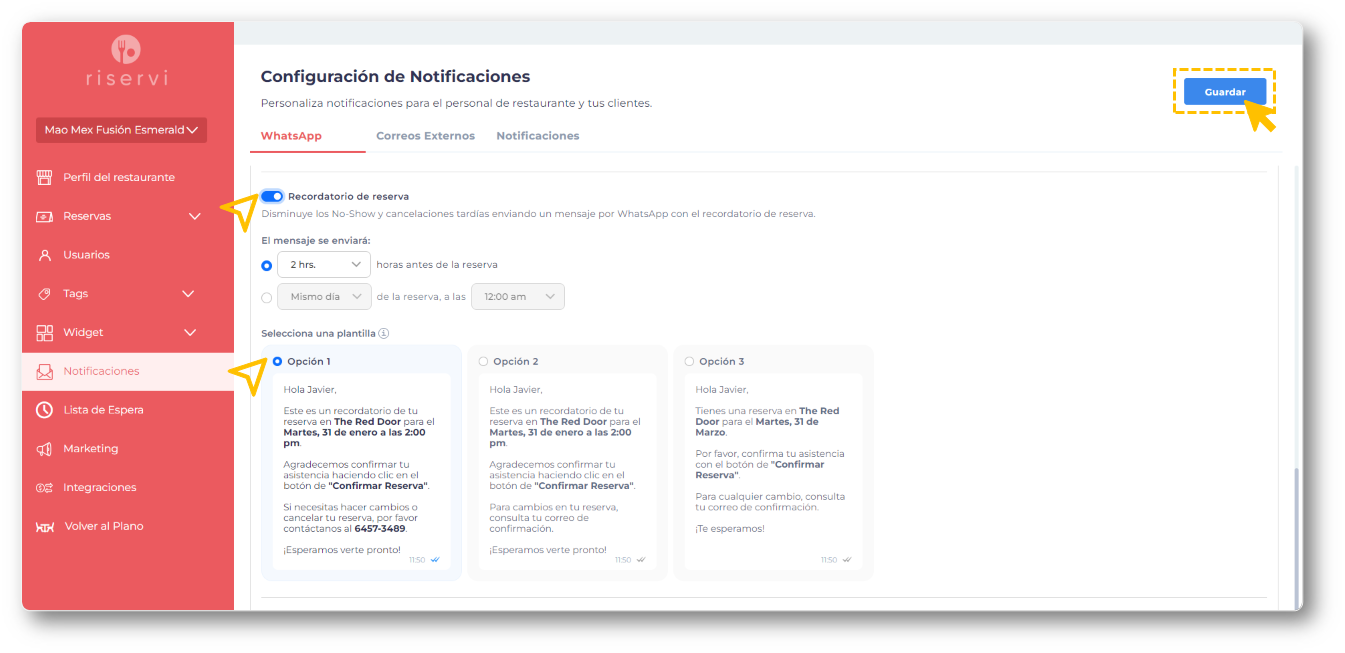Viewport: 1345px width, 653px height.
Task: Click the Widget grid icon
Action: tap(44, 332)
